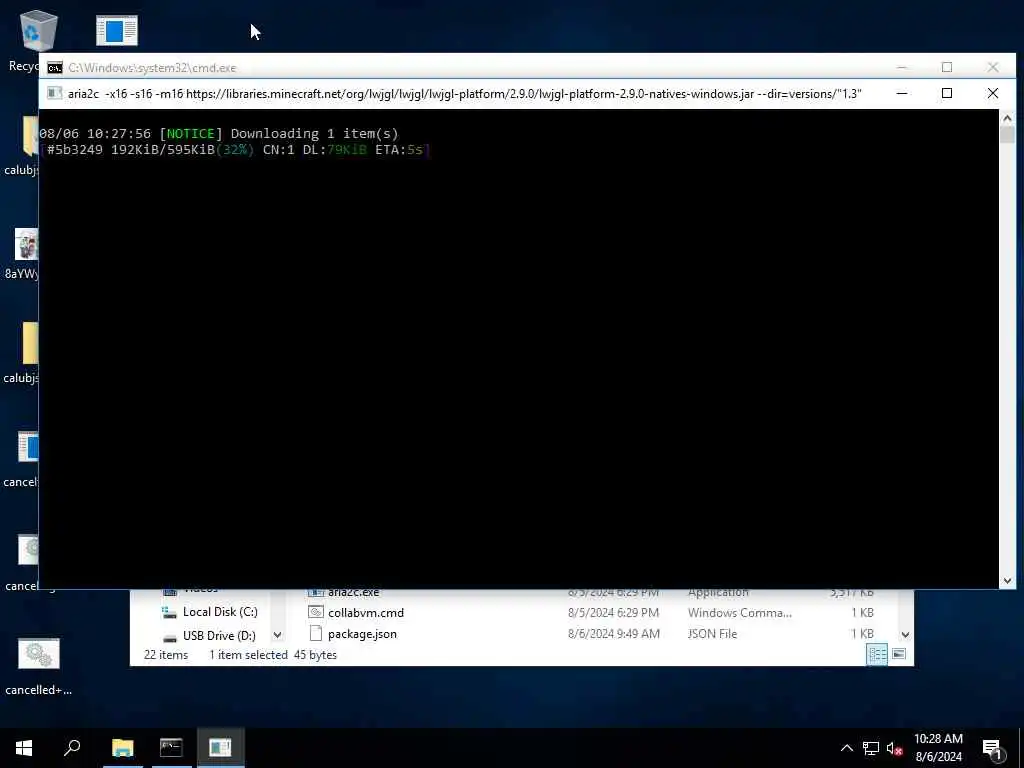Select the cancelled+... gear icon on desktop

[x=39, y=654]
